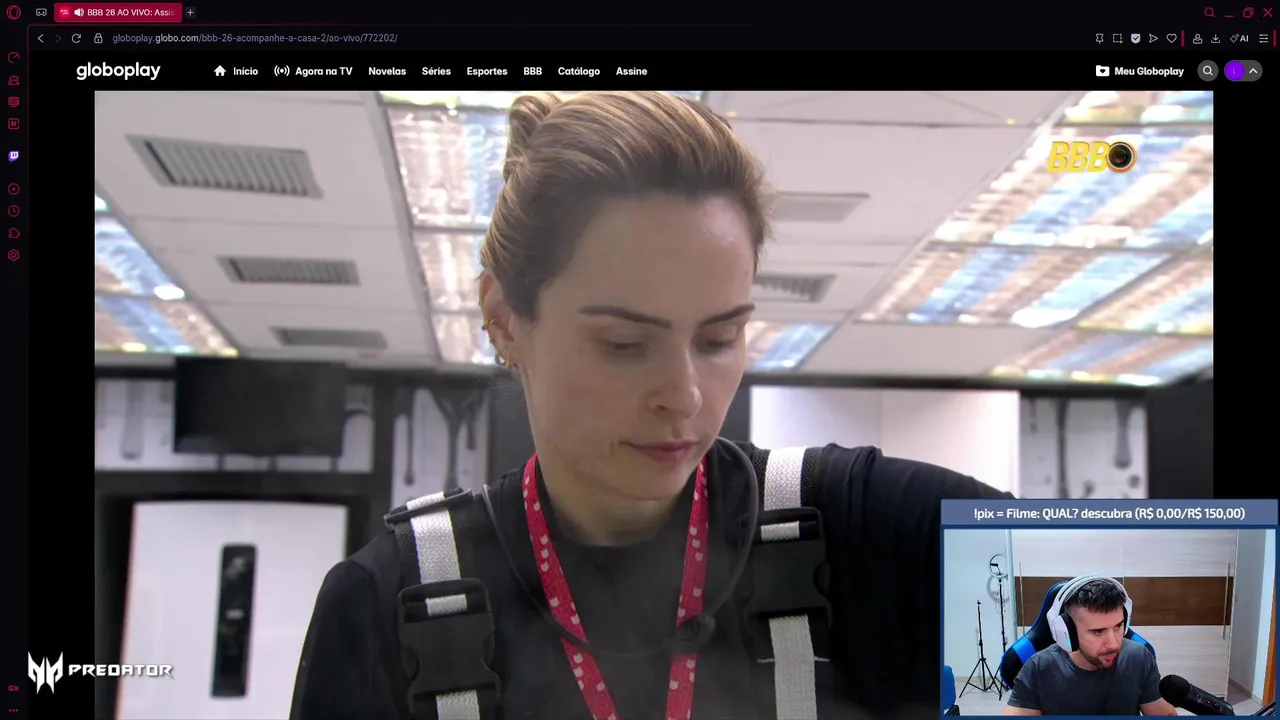This screenshot has width=1280, height=720.
Task: Open Easy Setup sliders icon
Action: (1264, 38)
